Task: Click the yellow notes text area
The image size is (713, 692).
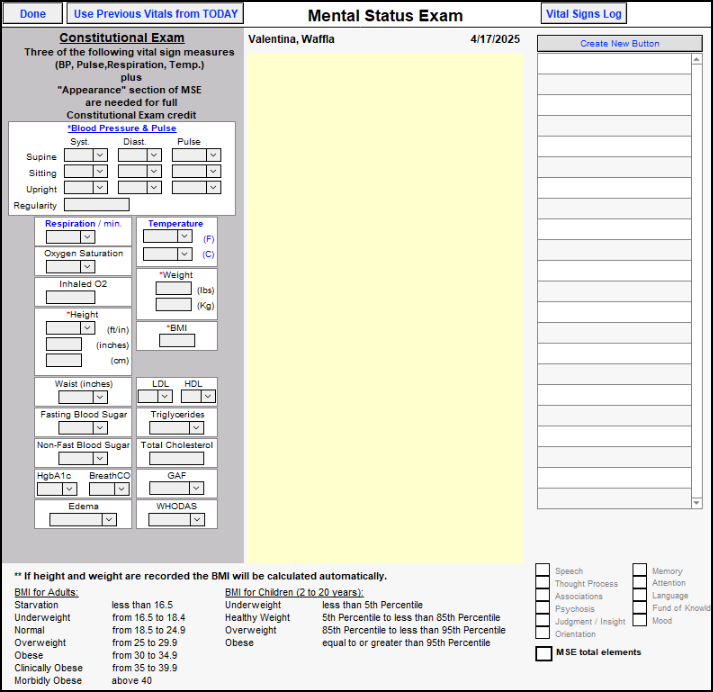Action: pos(384,300)
